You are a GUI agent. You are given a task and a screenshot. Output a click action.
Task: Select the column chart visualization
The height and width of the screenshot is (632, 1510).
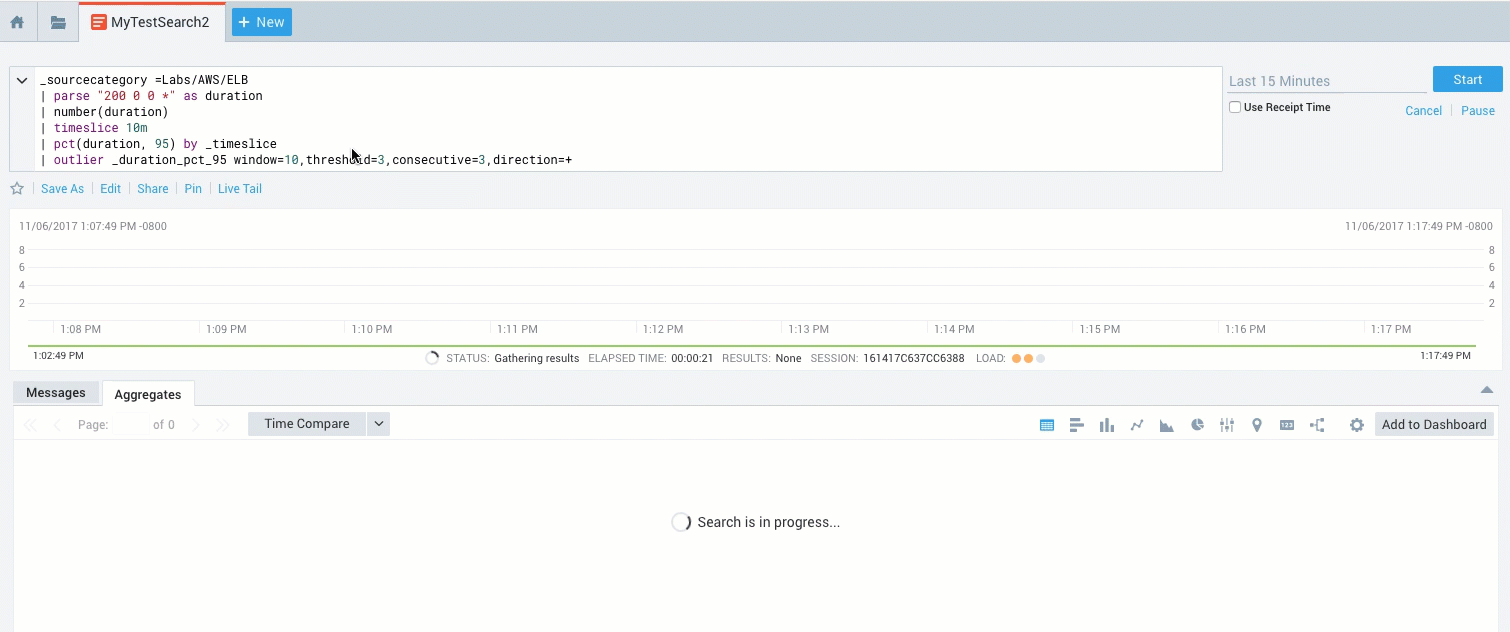[1106, 424]
